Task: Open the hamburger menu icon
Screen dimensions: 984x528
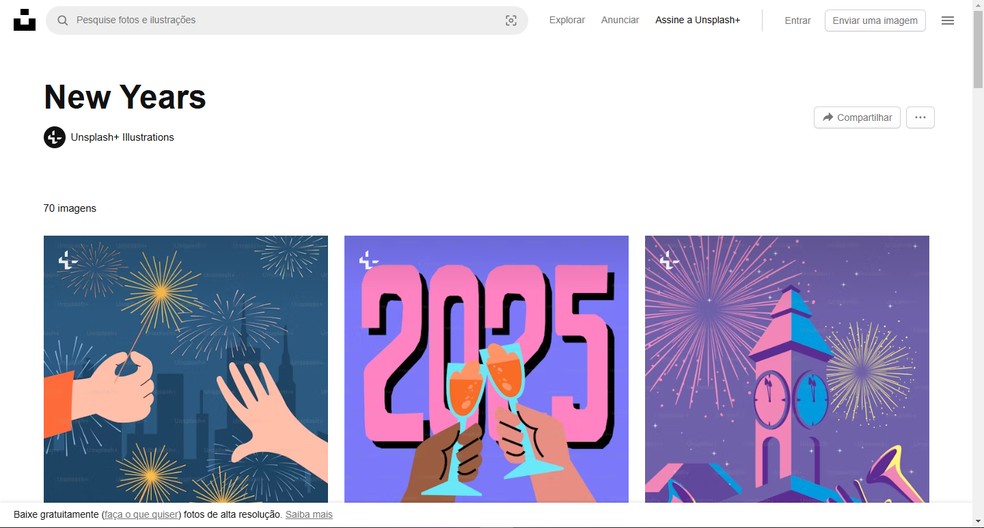Action: (x=948, y=20)
